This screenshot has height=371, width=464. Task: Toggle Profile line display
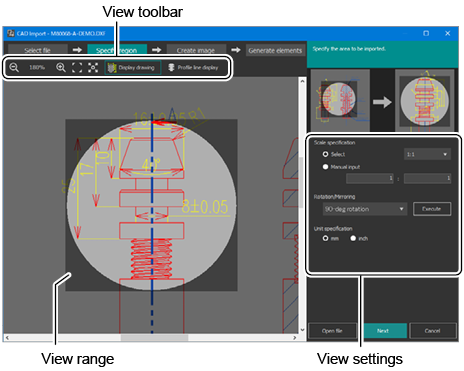point(193,67)
